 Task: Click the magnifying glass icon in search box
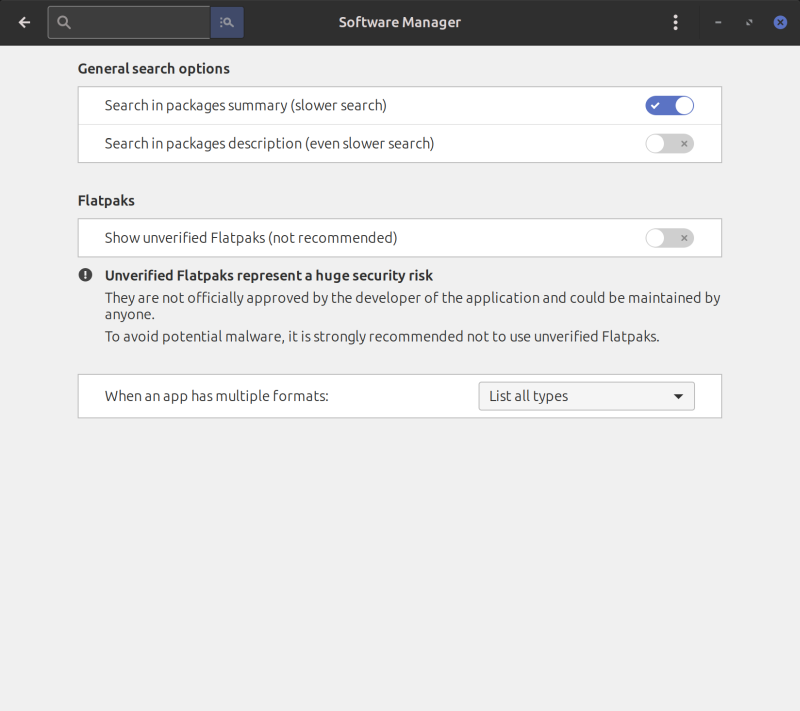click(64, 22)
